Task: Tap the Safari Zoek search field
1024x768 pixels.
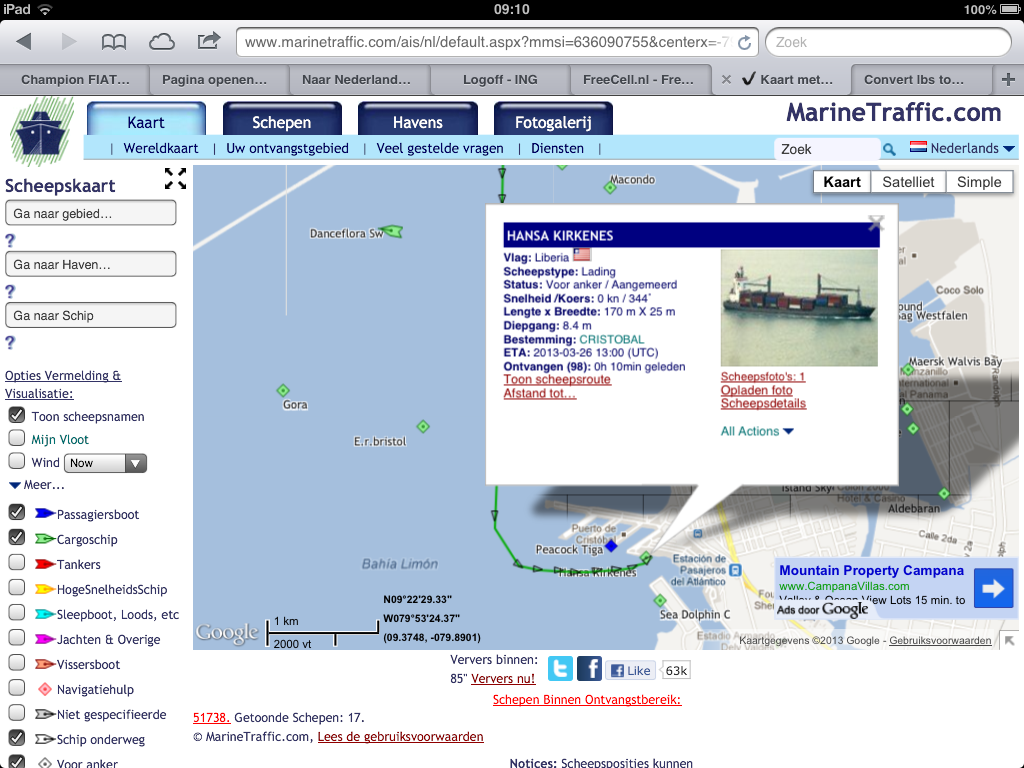Action: tap(888, 42)
